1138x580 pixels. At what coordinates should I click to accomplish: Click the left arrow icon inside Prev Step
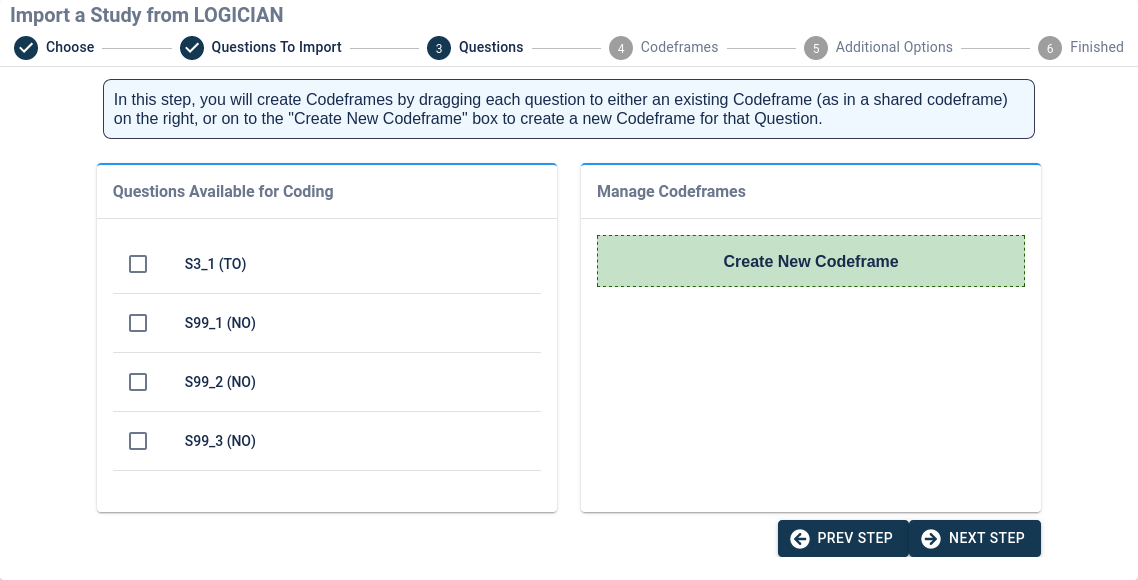(x=800, y=538)
